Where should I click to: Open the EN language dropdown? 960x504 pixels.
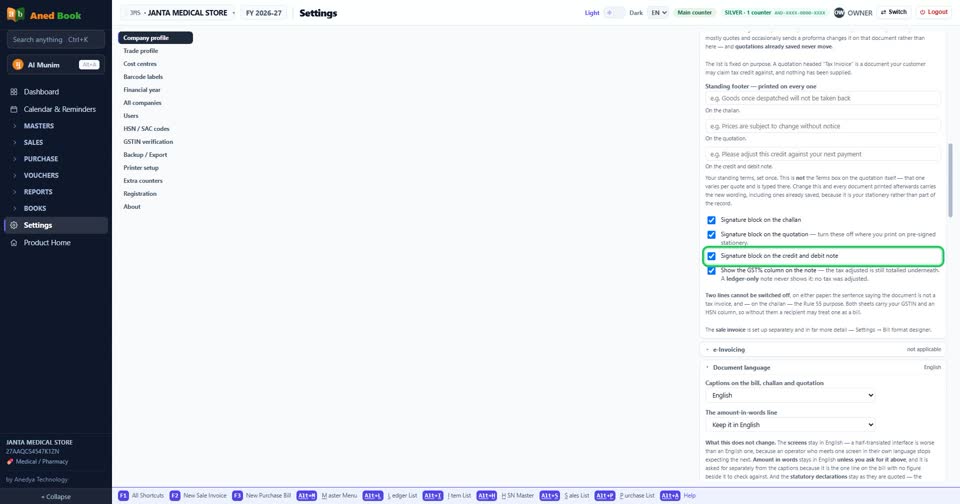tap(658, 12)
